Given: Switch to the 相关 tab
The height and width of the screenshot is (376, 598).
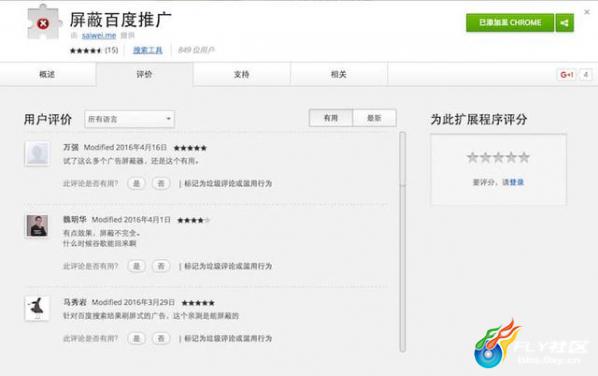Looking at the screenshot, I should coord(339,74).
